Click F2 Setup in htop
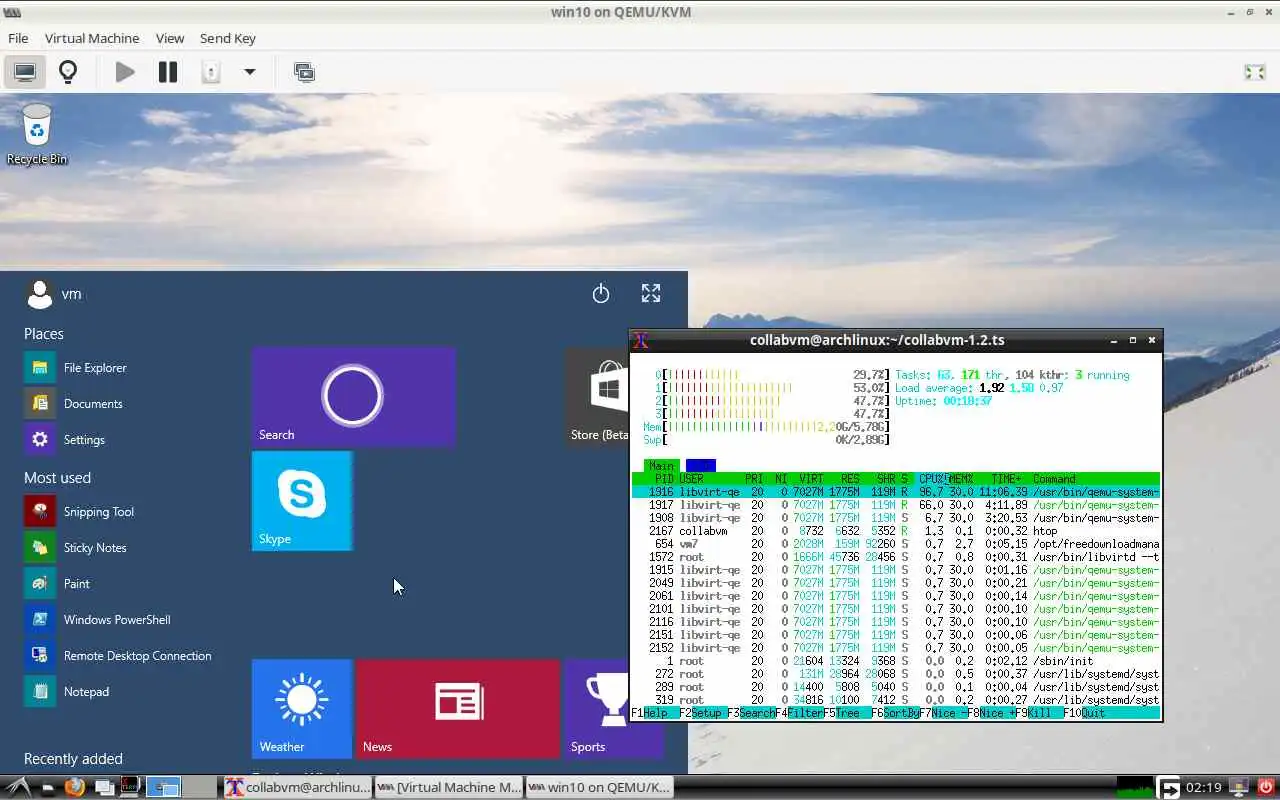 coord(701,713)
